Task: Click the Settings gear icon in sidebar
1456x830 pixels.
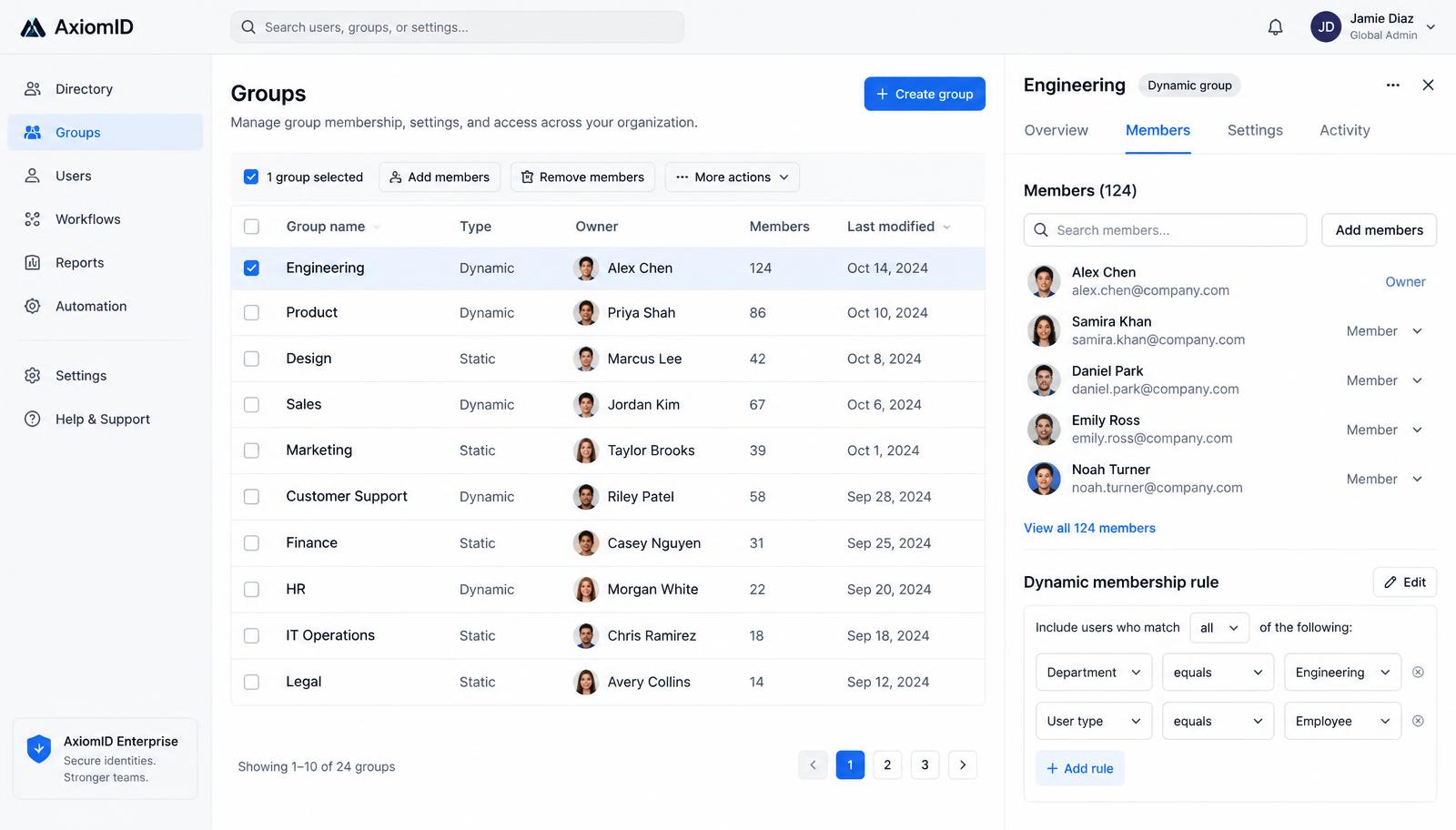Action: tap(33, 376)
